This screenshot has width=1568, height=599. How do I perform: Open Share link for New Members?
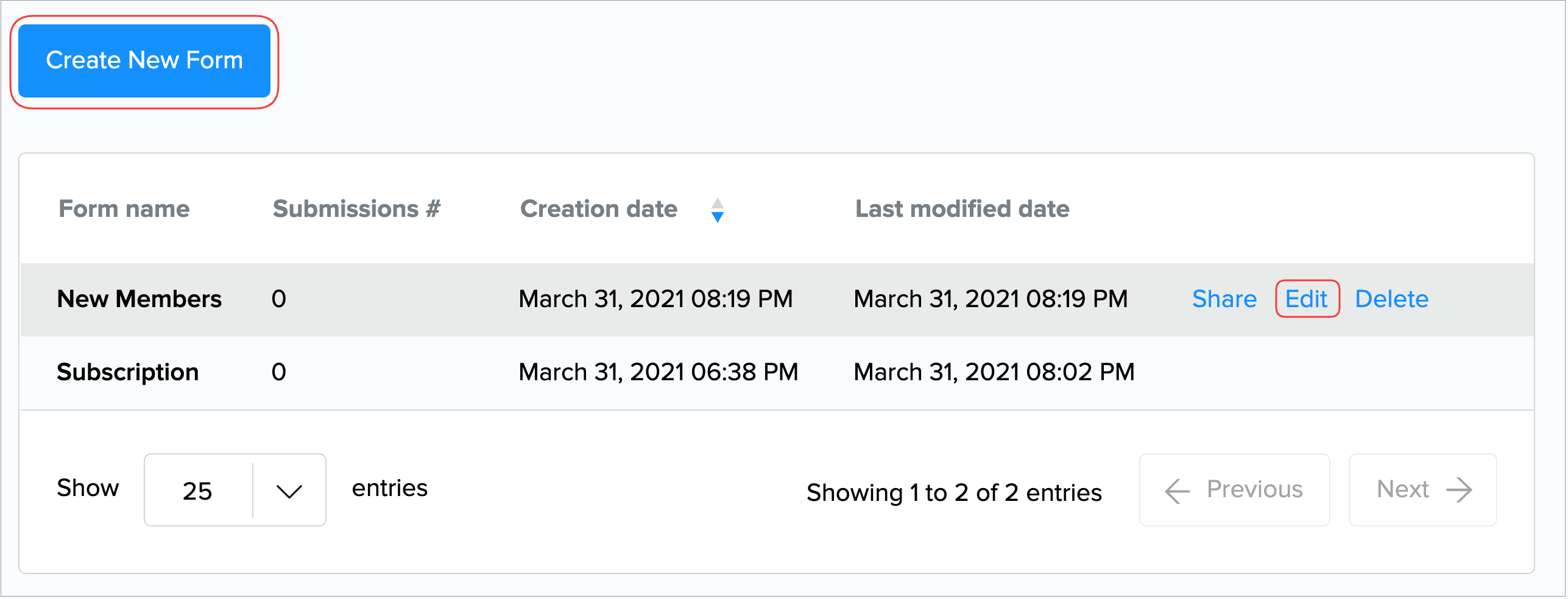[x=1224, y=299]
